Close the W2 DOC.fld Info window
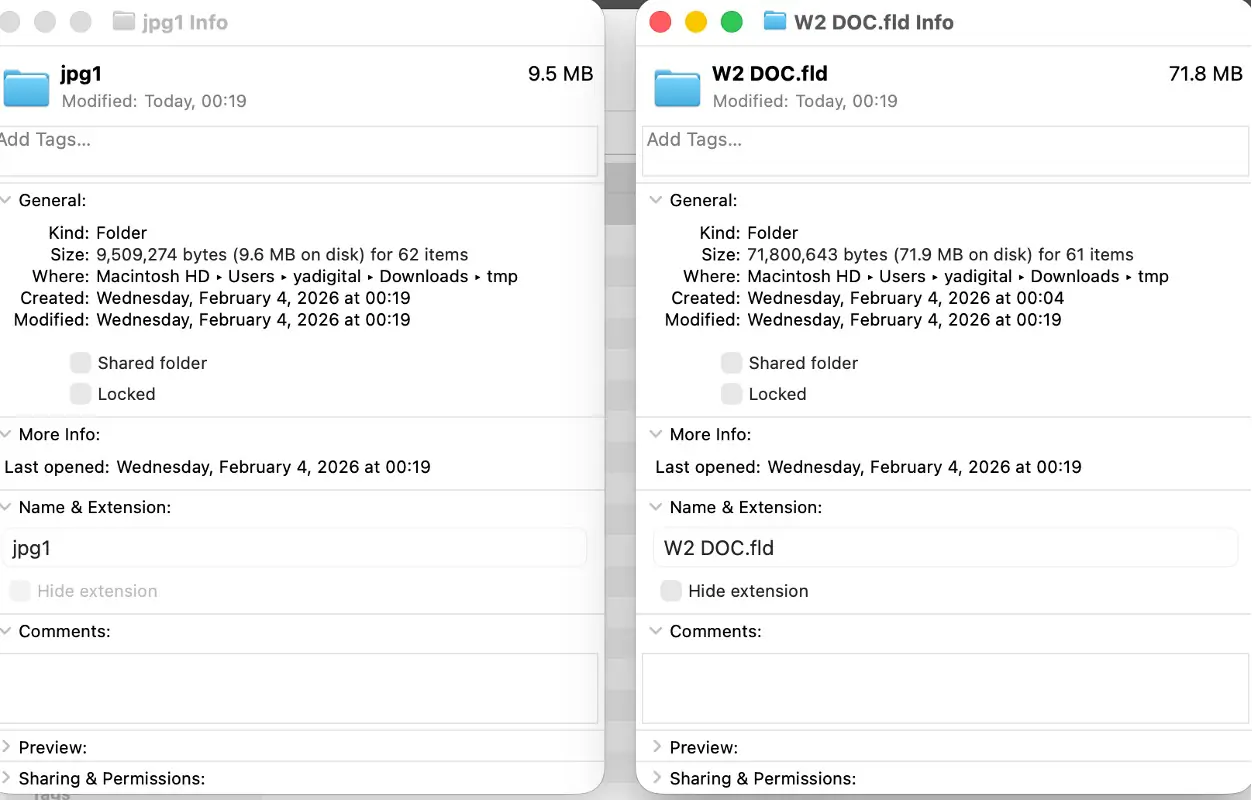This screenshot has height=800, width=1252. coord(660,21)
